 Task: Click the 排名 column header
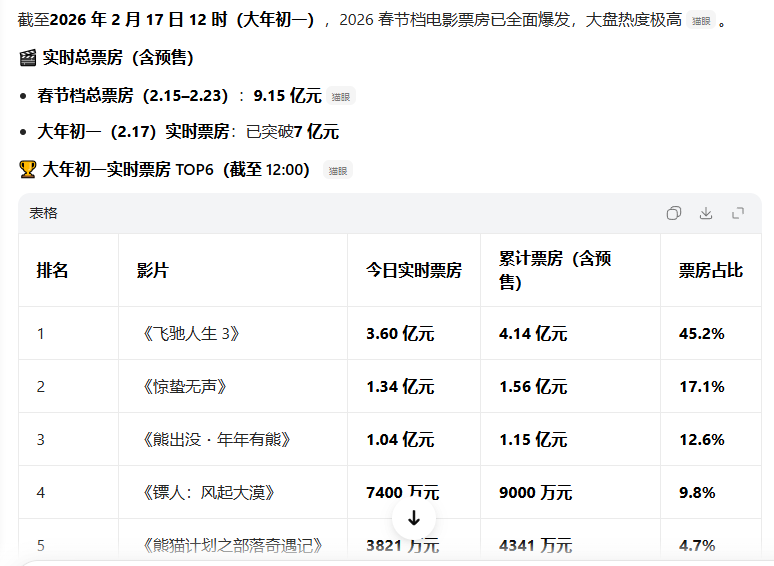(53, 271)
